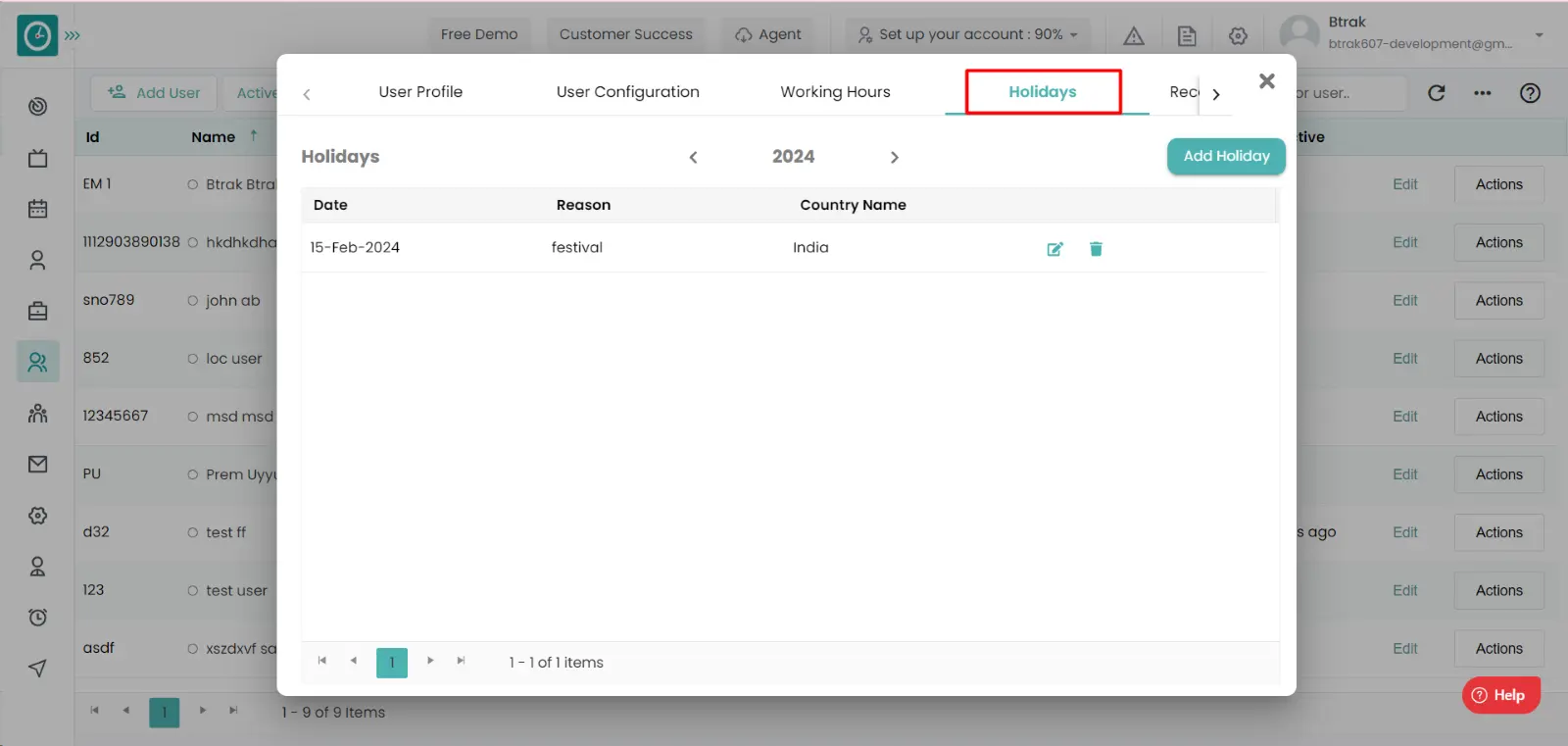Expand the Btrak account profile menu
1568x746 pixels.
pyautogui.click(x=1539, y=35)
